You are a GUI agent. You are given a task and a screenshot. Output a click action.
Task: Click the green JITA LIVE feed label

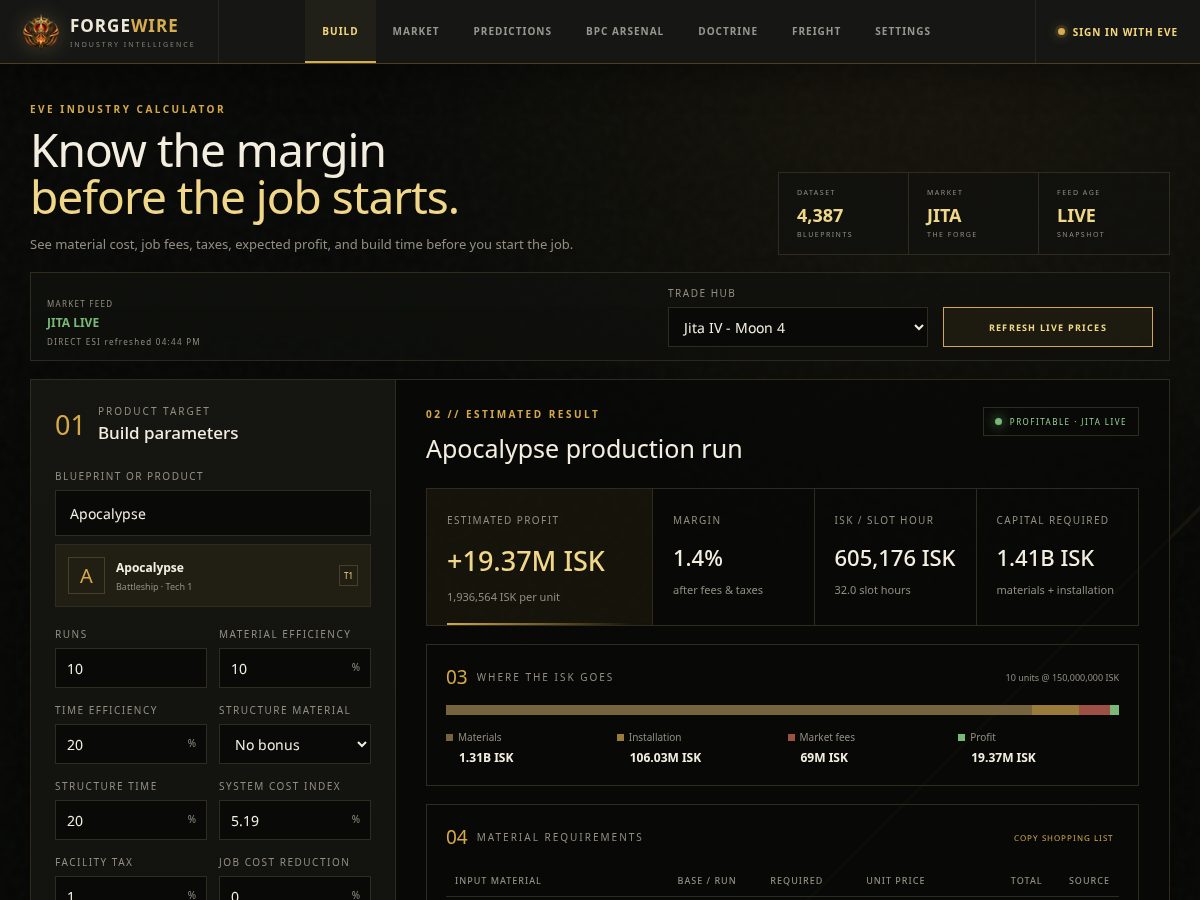click(73, 322)
